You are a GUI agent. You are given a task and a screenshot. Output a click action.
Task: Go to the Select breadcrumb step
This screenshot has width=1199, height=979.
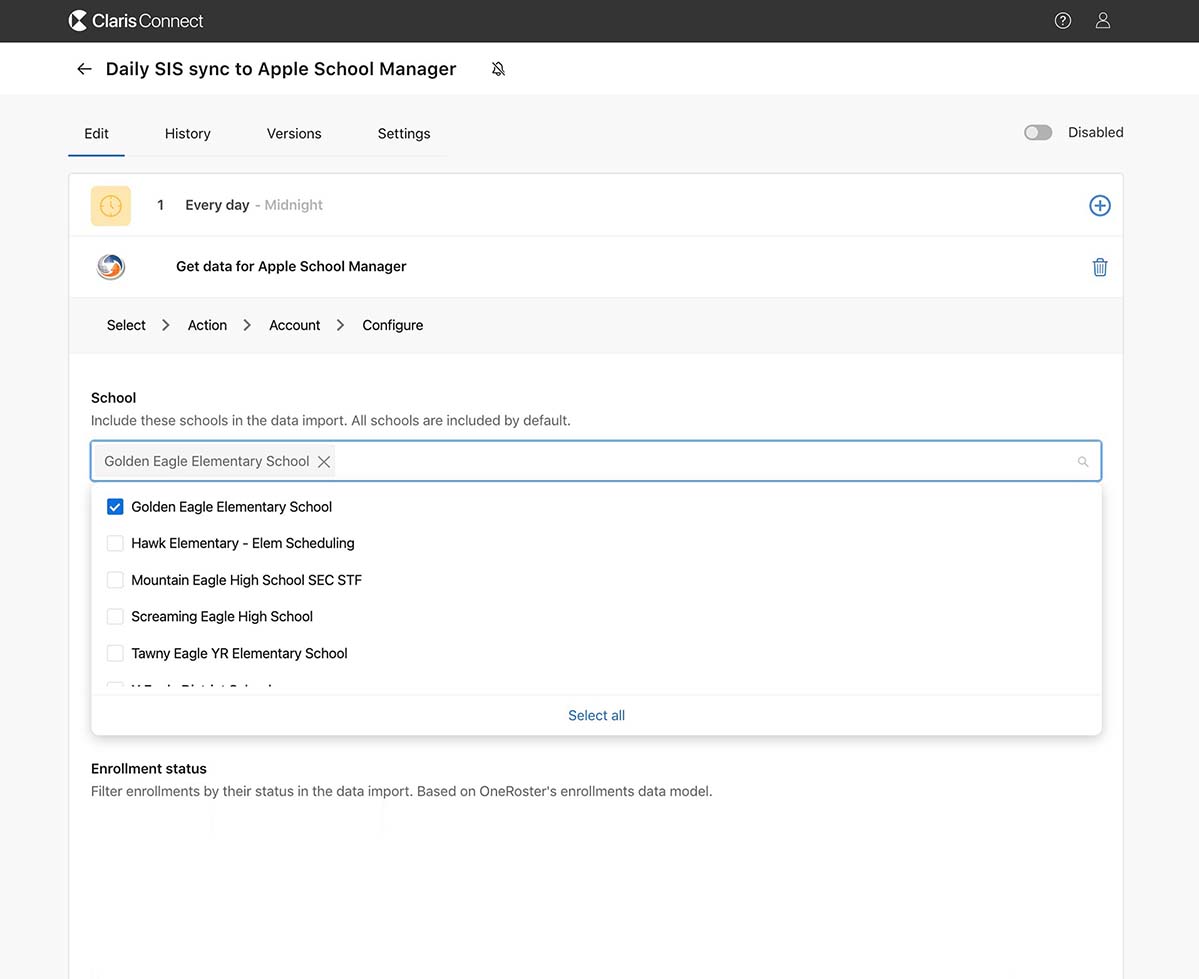click(x=126, y=325)
